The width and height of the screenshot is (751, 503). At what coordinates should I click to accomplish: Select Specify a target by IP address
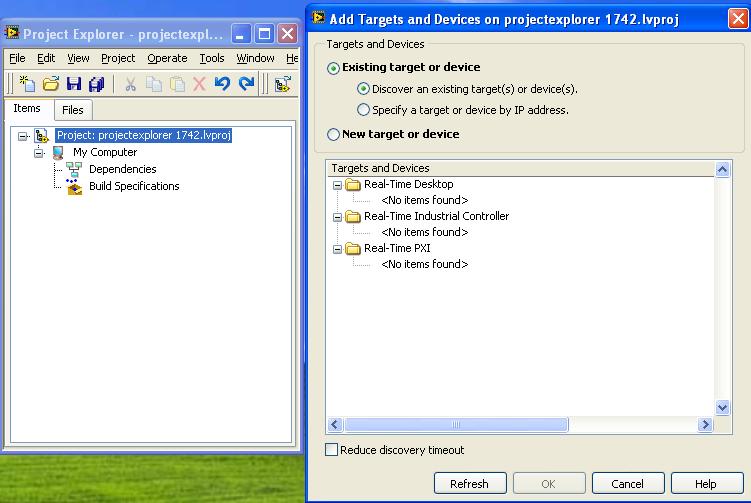click(364, 110)
